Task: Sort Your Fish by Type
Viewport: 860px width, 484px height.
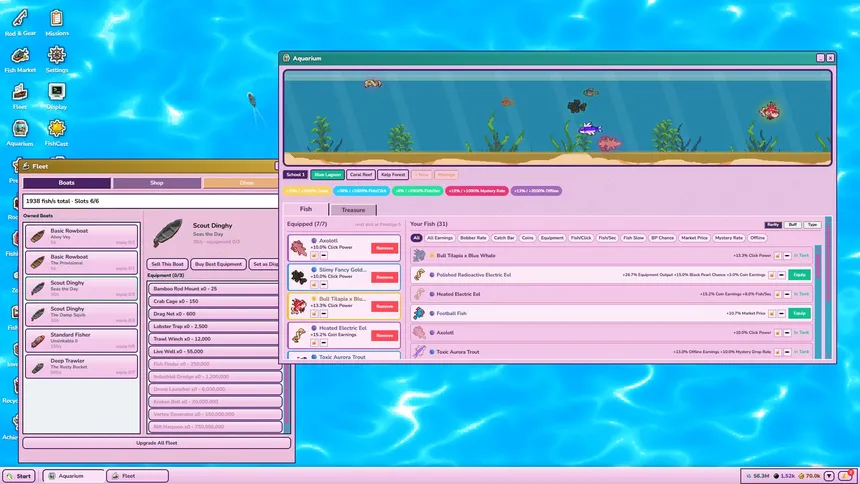Action: 812,224
